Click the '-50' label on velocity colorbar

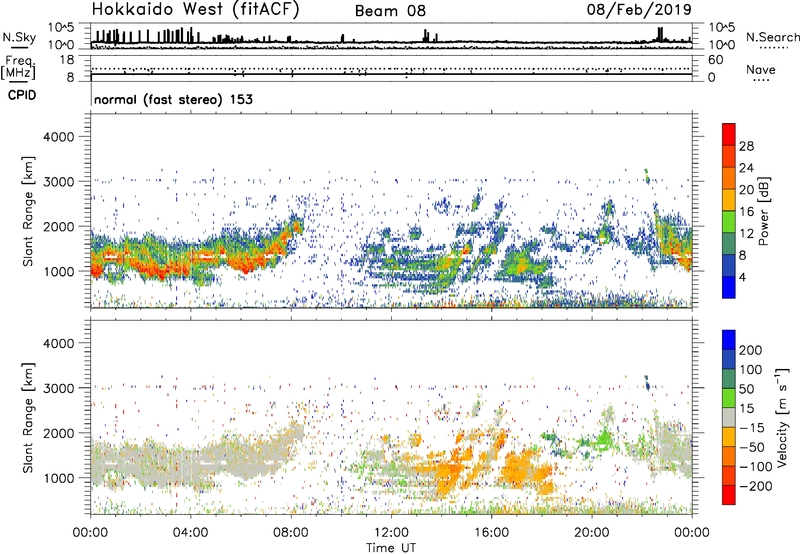[752, 447]
